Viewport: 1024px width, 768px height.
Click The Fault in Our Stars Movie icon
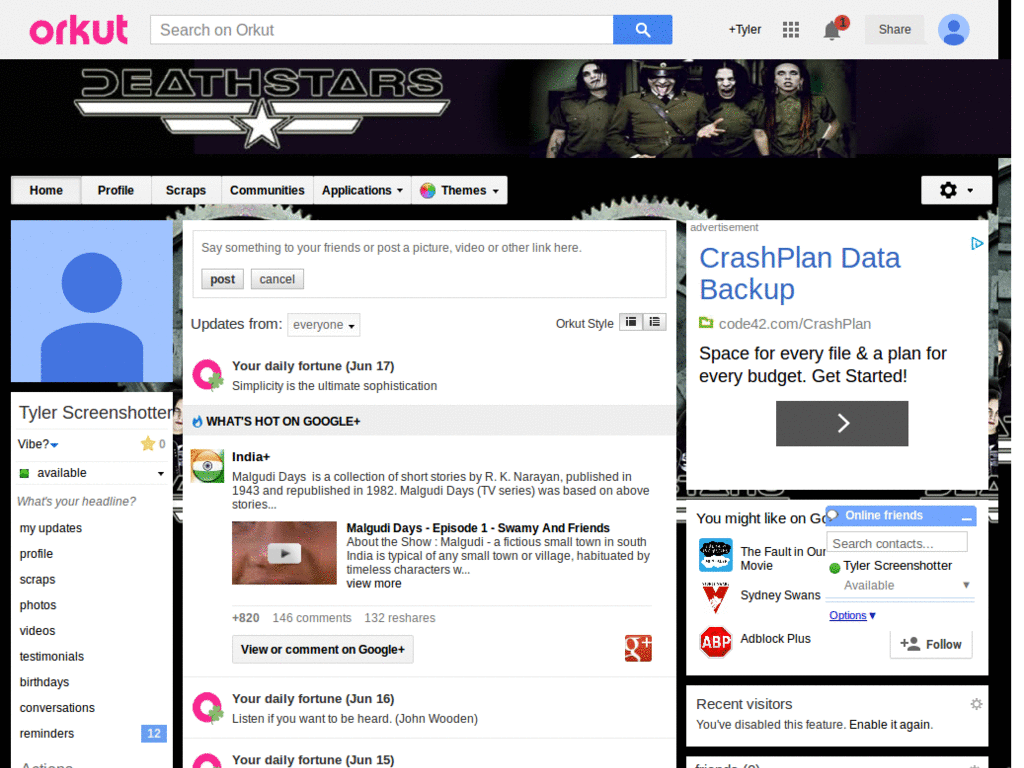716,556
